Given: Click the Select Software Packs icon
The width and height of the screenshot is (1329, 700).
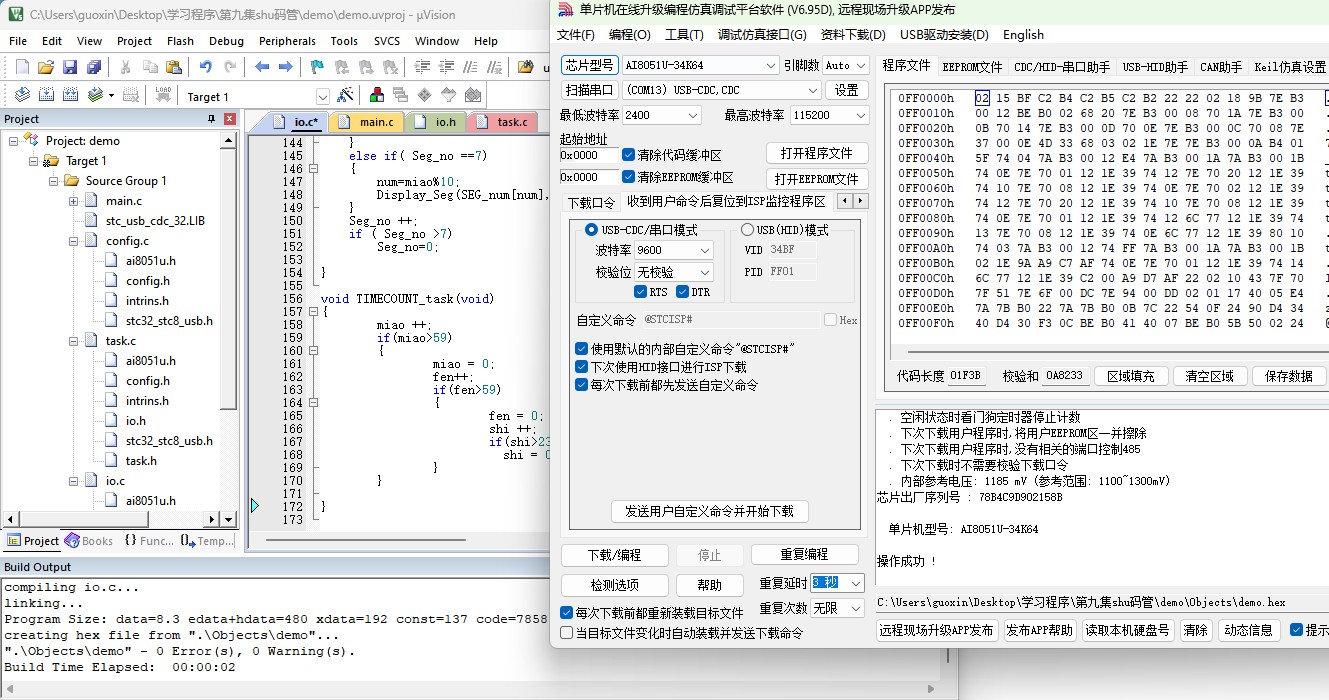Looking at the screenshot, I should [449, 96].
